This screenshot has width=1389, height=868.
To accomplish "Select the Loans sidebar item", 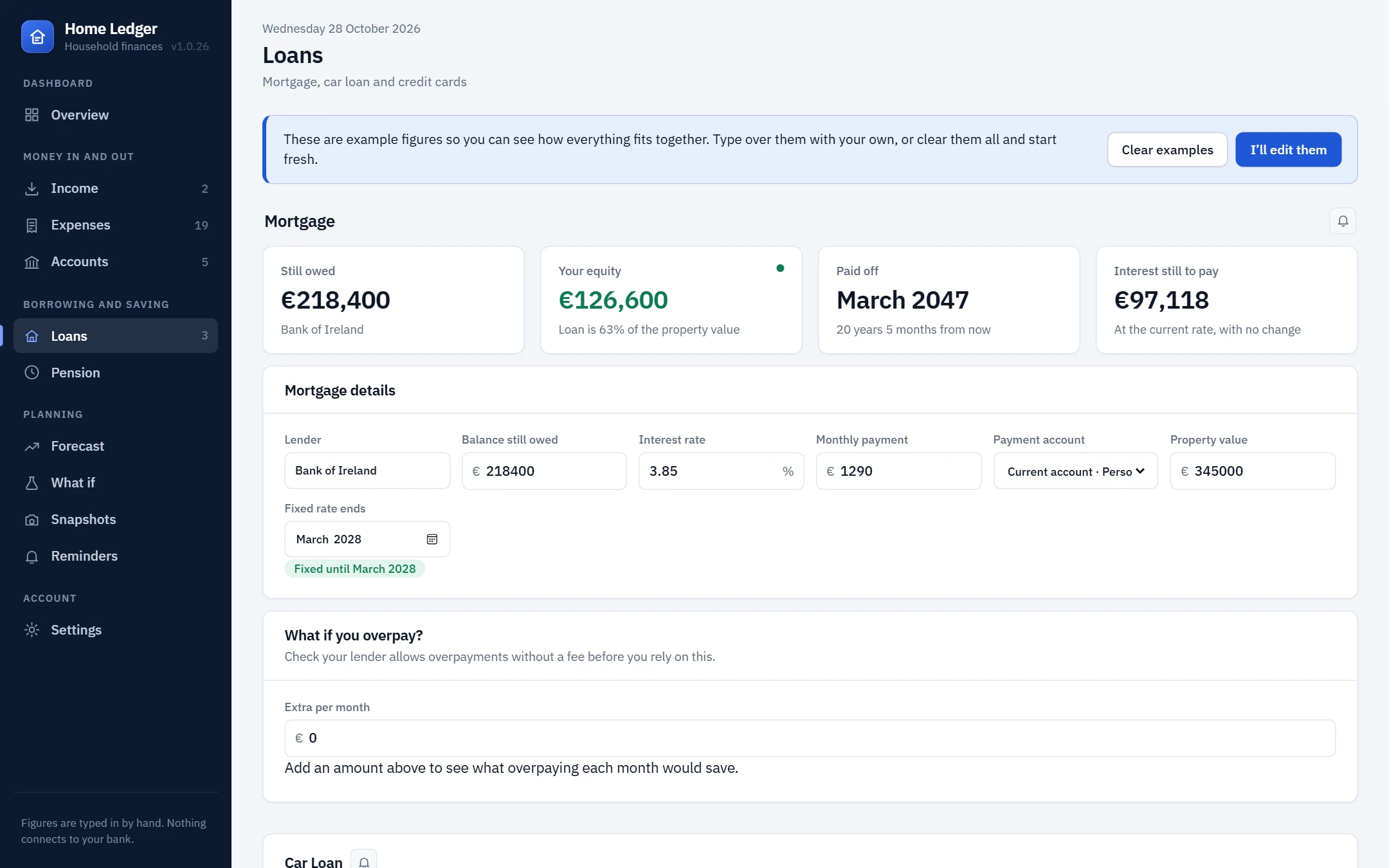I will point(116,336).
